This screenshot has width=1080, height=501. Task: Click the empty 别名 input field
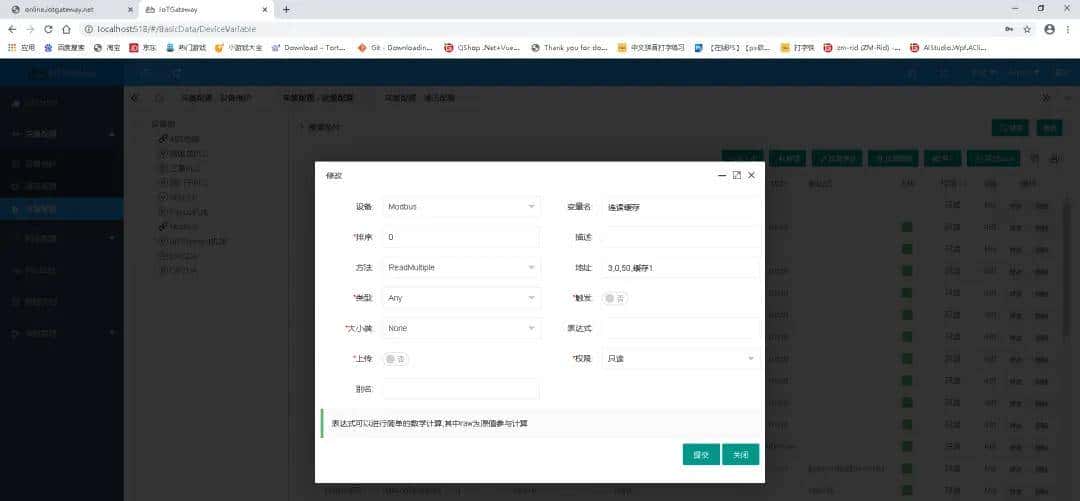click(x=461, y=389)
